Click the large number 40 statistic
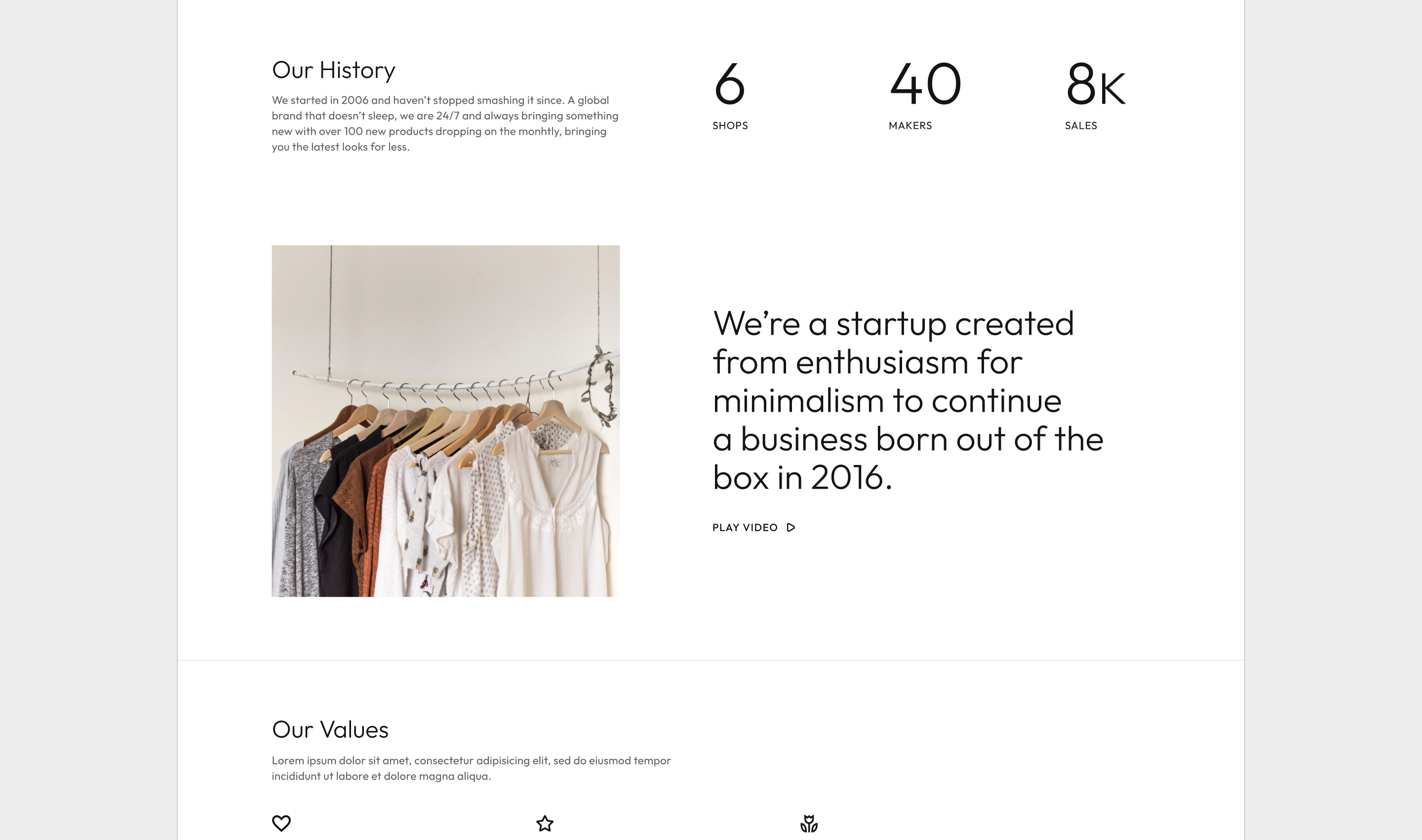1422x840 pixels. [x=925, y=84]
